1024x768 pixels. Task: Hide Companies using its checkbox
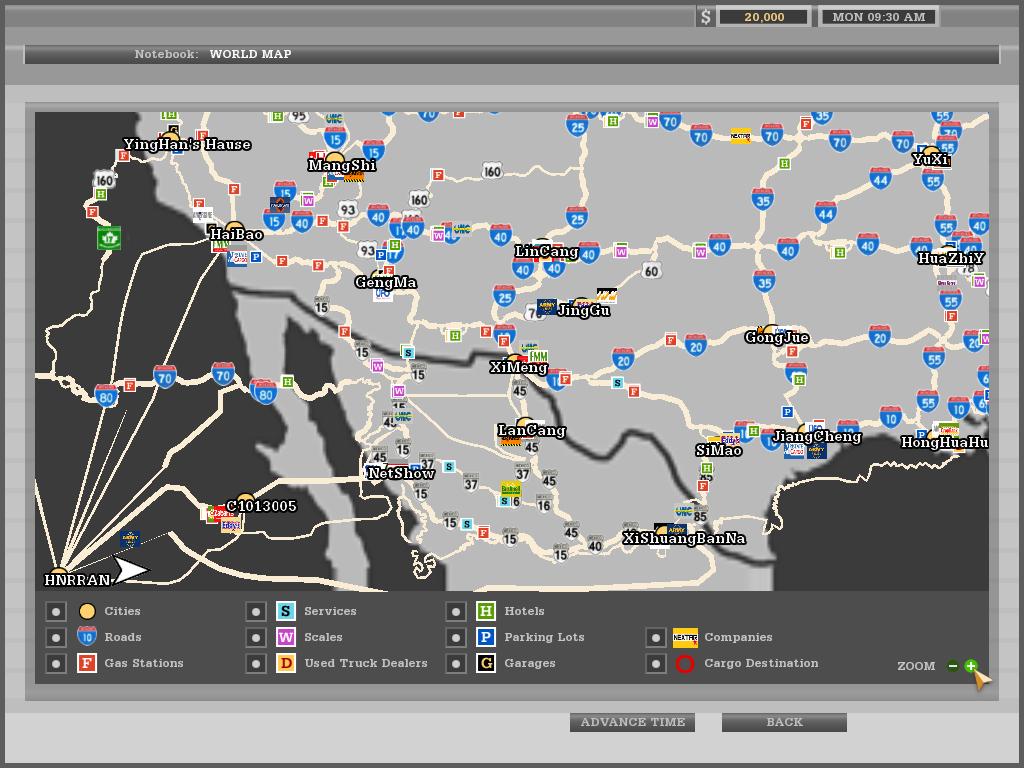[x=656, y=637]
